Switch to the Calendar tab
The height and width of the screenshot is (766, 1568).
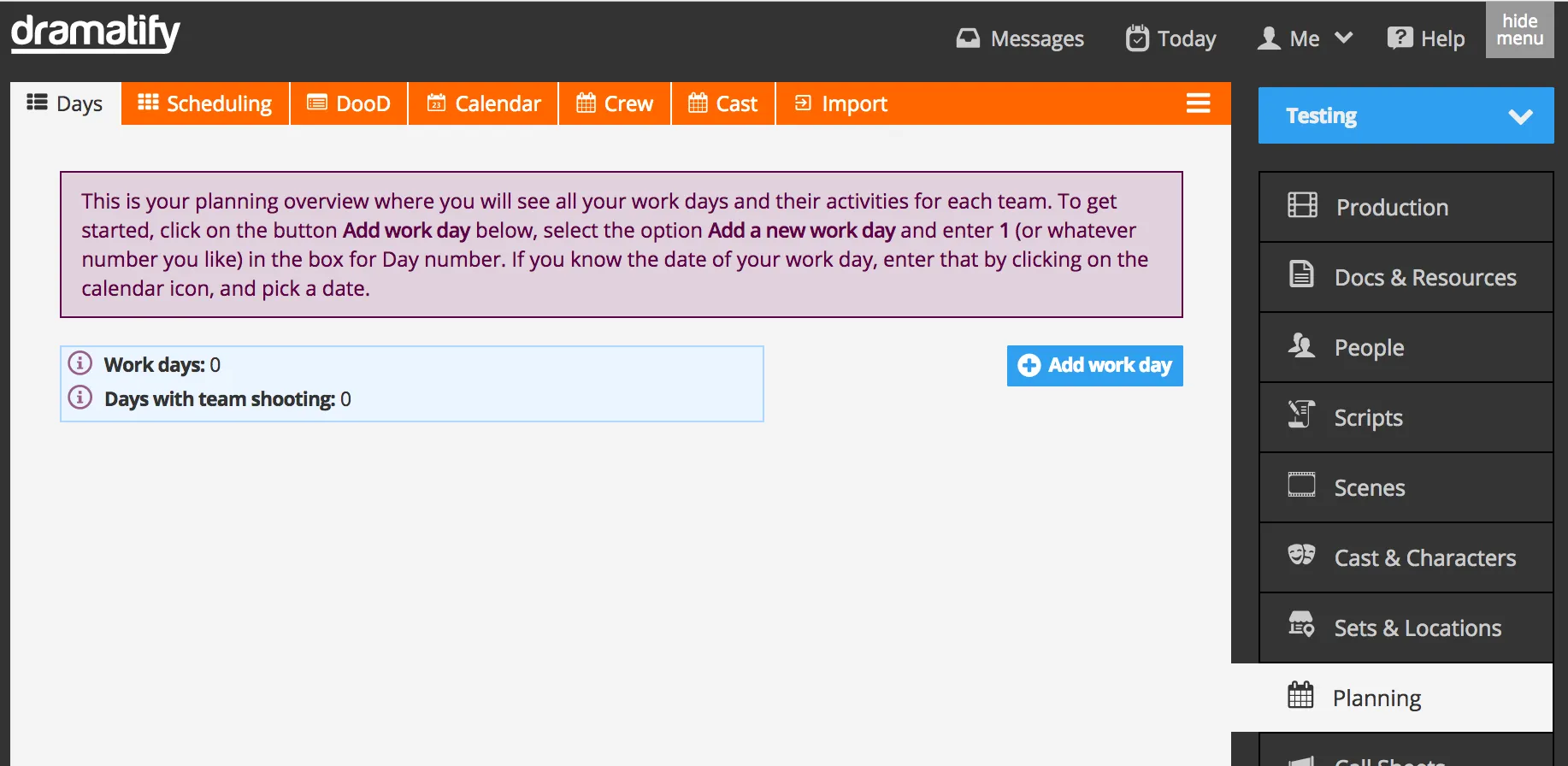tap(483, 103)
